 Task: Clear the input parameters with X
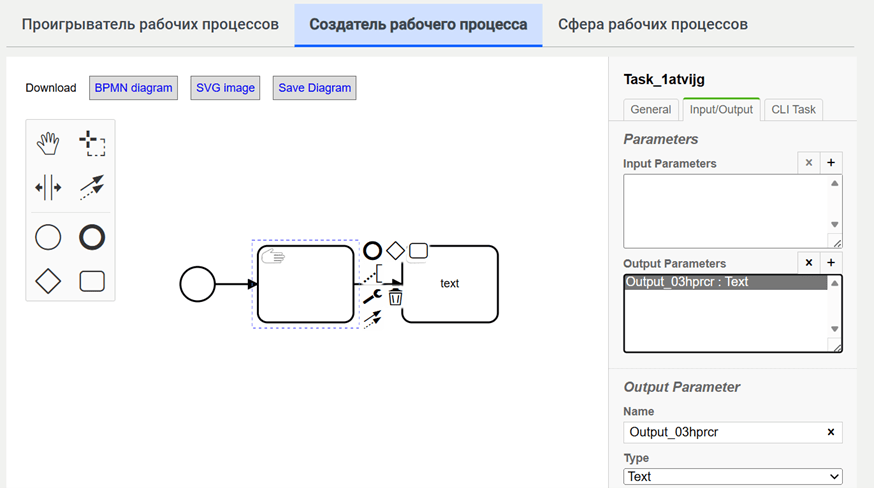click(809, 163)
